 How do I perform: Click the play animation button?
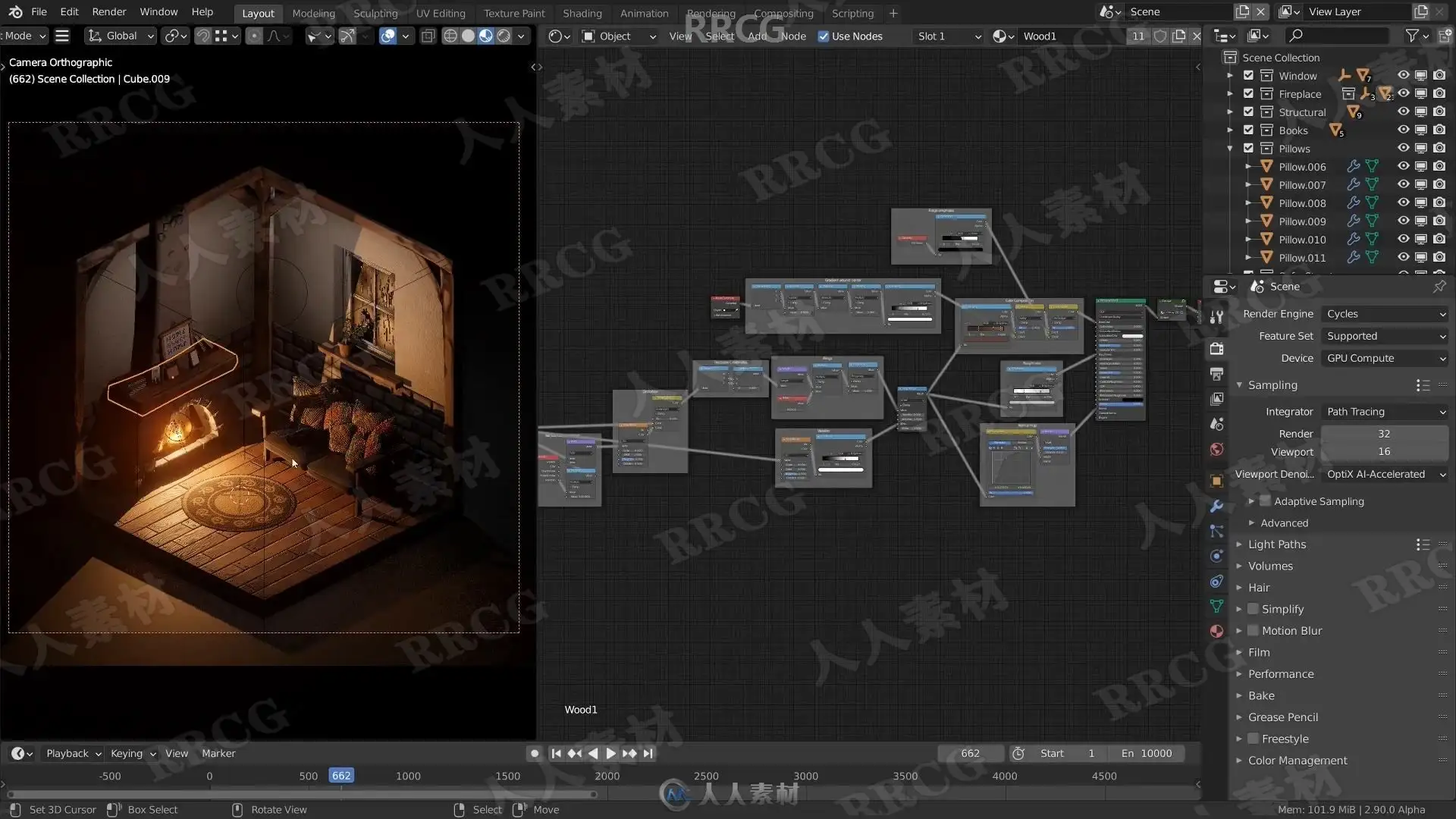click(610, 753)
